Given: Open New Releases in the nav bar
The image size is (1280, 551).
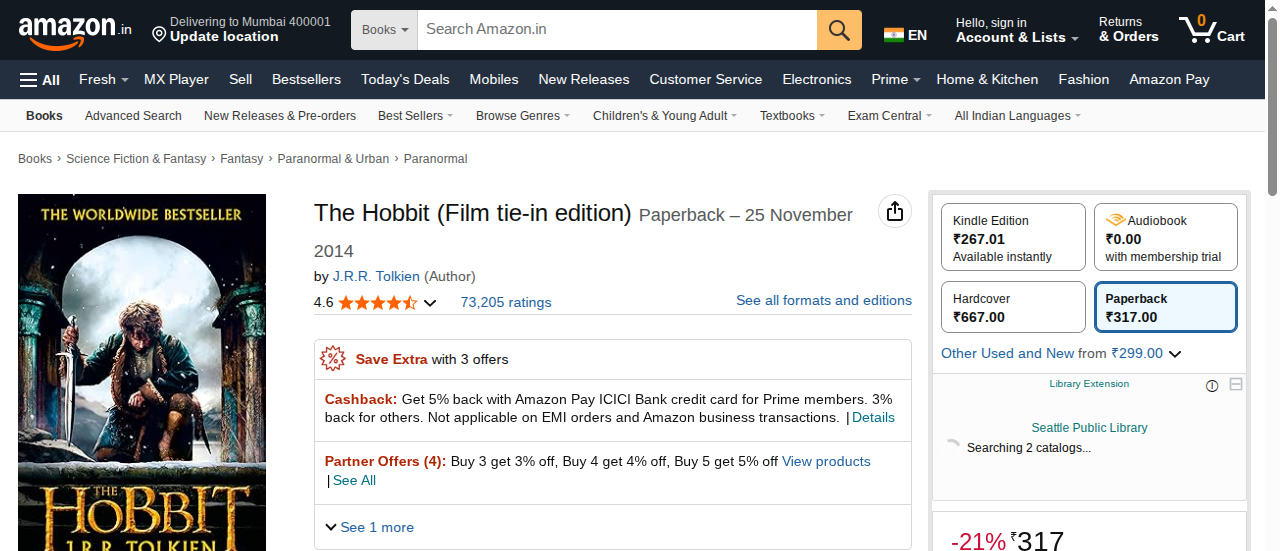Looking at the screenshot, I should (x=584, y=80).
